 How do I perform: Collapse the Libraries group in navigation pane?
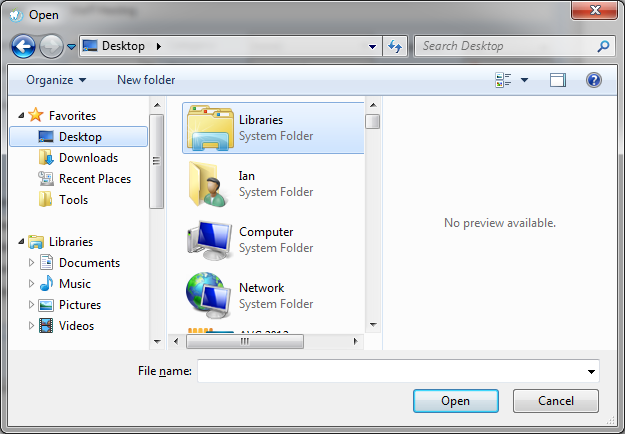pyautogui.click(x=21, y=242)
